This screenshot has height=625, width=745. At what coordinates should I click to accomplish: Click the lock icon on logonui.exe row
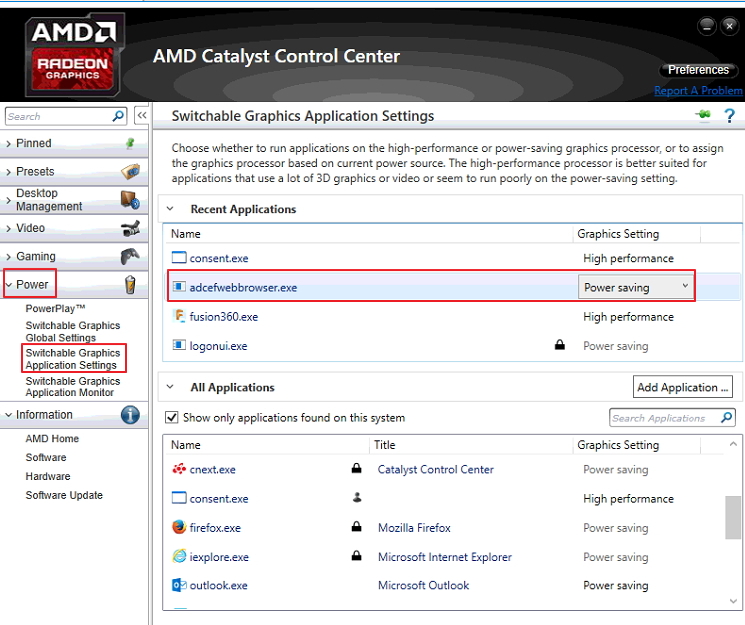point(560,345)
